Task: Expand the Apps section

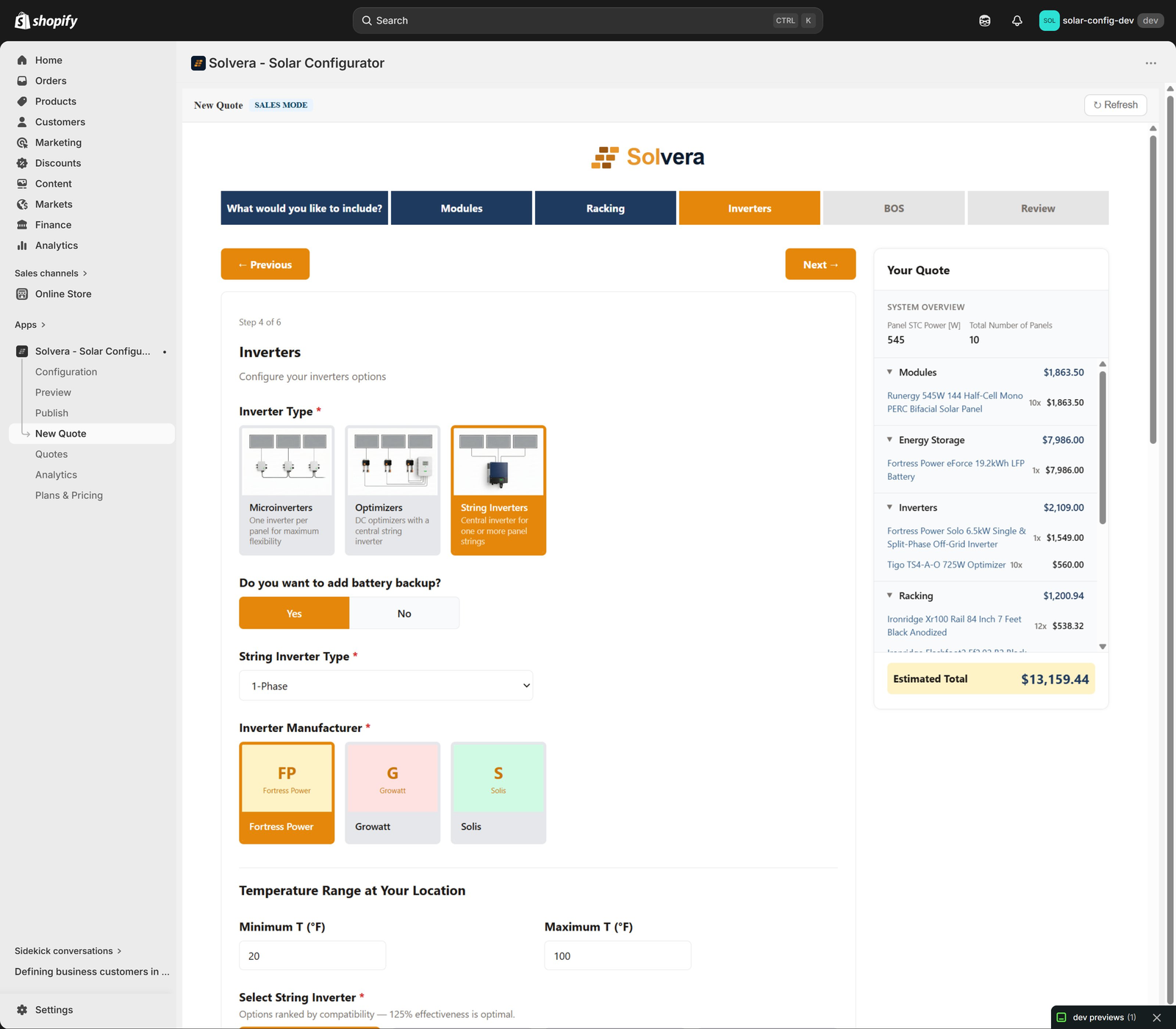Action: (x=30, y=325)
